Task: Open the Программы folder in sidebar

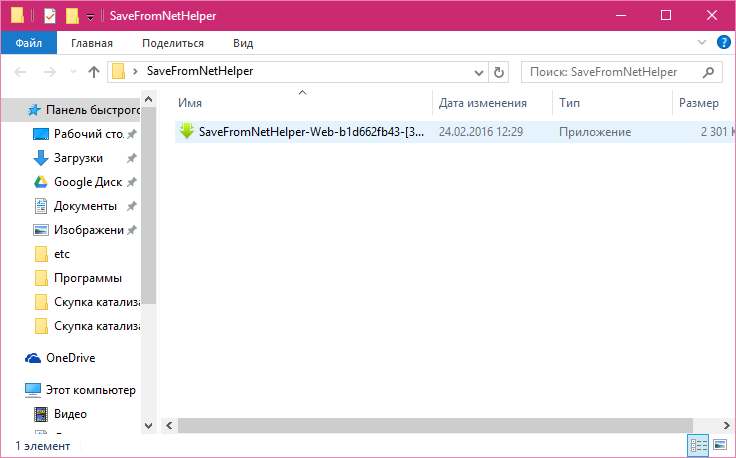Action: pos(88,278)
